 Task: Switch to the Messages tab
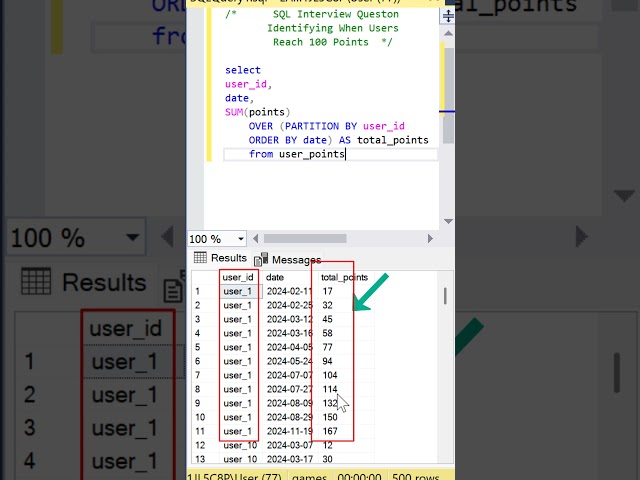[x=288, y=260]
